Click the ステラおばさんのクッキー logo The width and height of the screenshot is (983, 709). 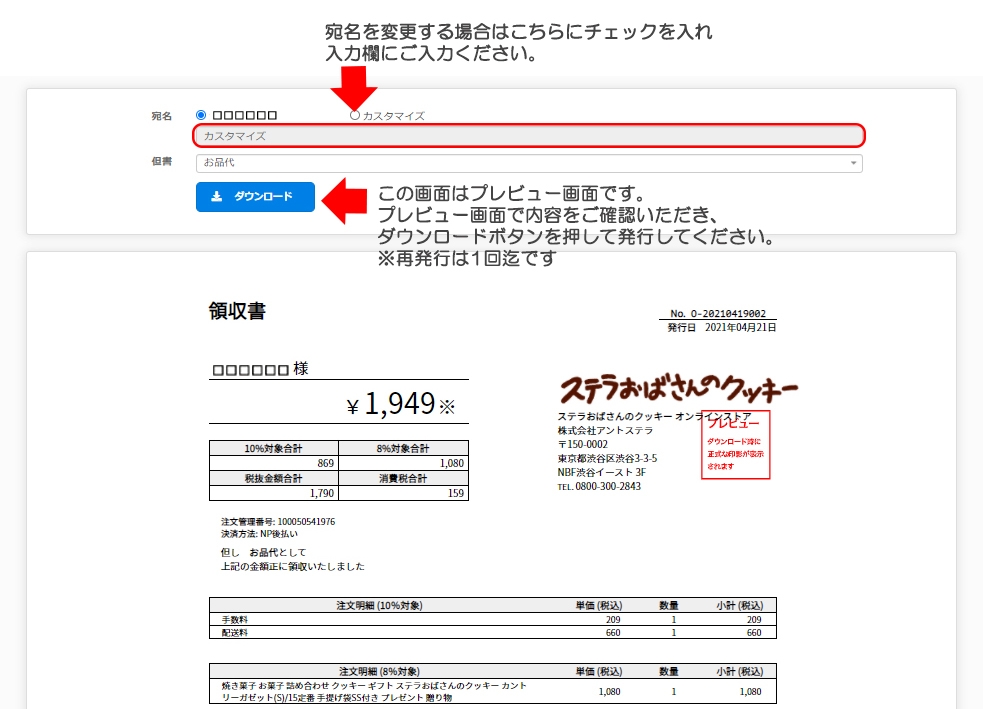678,388
